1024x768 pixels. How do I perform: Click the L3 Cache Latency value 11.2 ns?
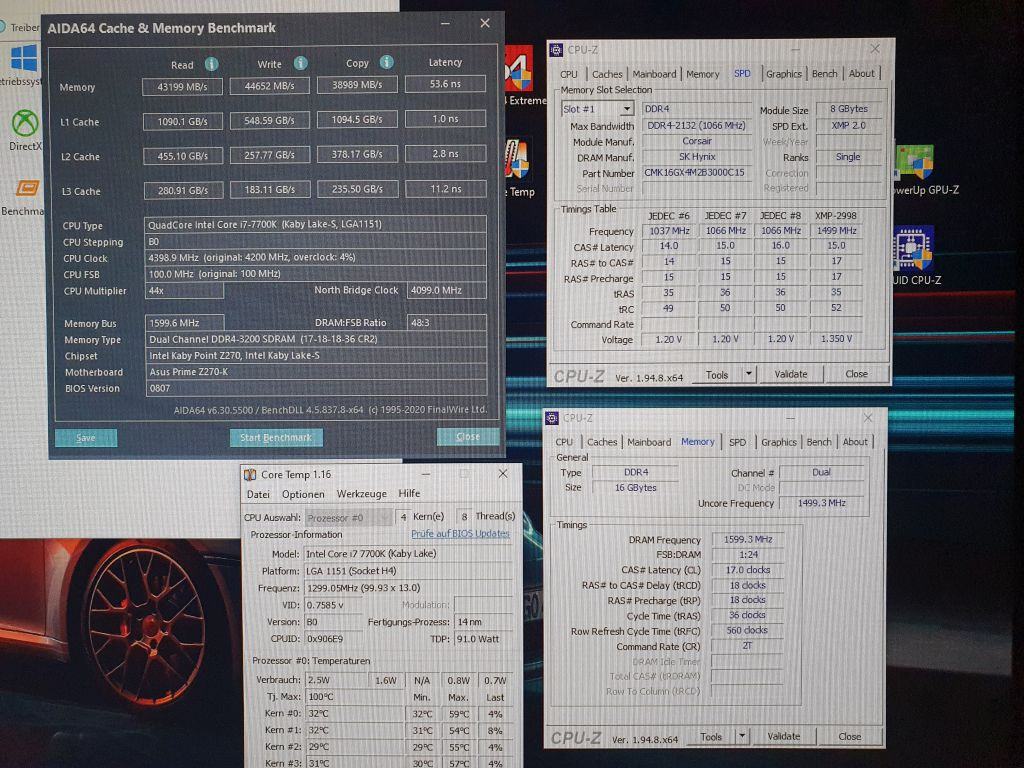coord(446,189)
